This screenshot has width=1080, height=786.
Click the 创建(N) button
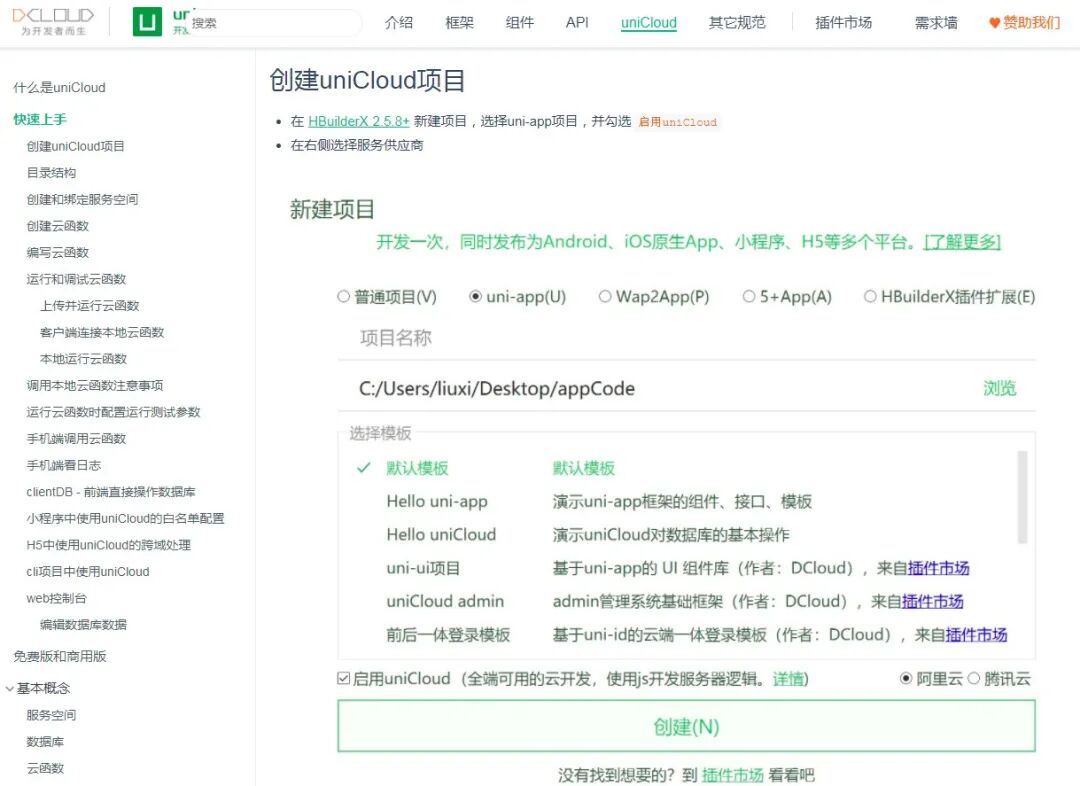click(x=687, y=725)
